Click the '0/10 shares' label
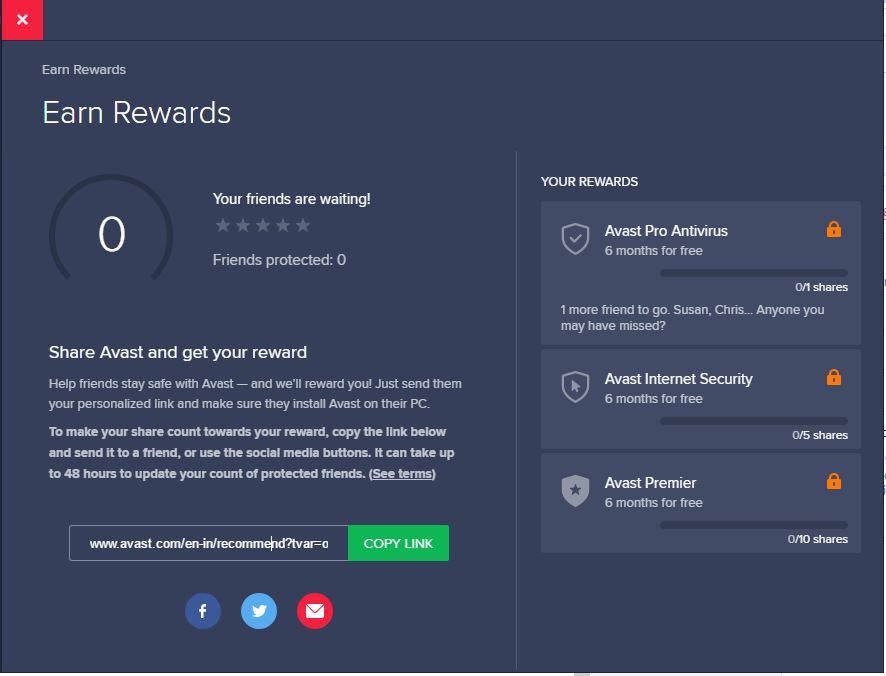 (x=818, y=539)
